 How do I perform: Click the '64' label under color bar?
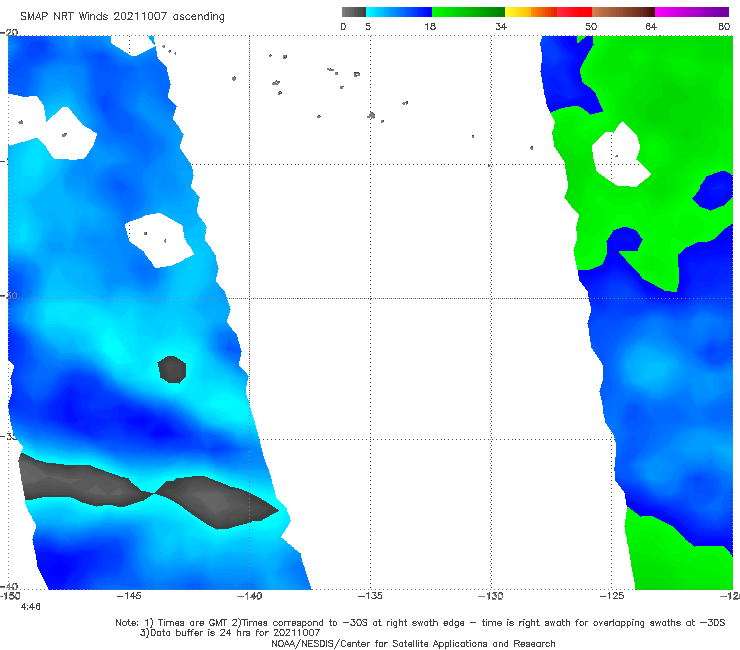[x=651, y=26]
